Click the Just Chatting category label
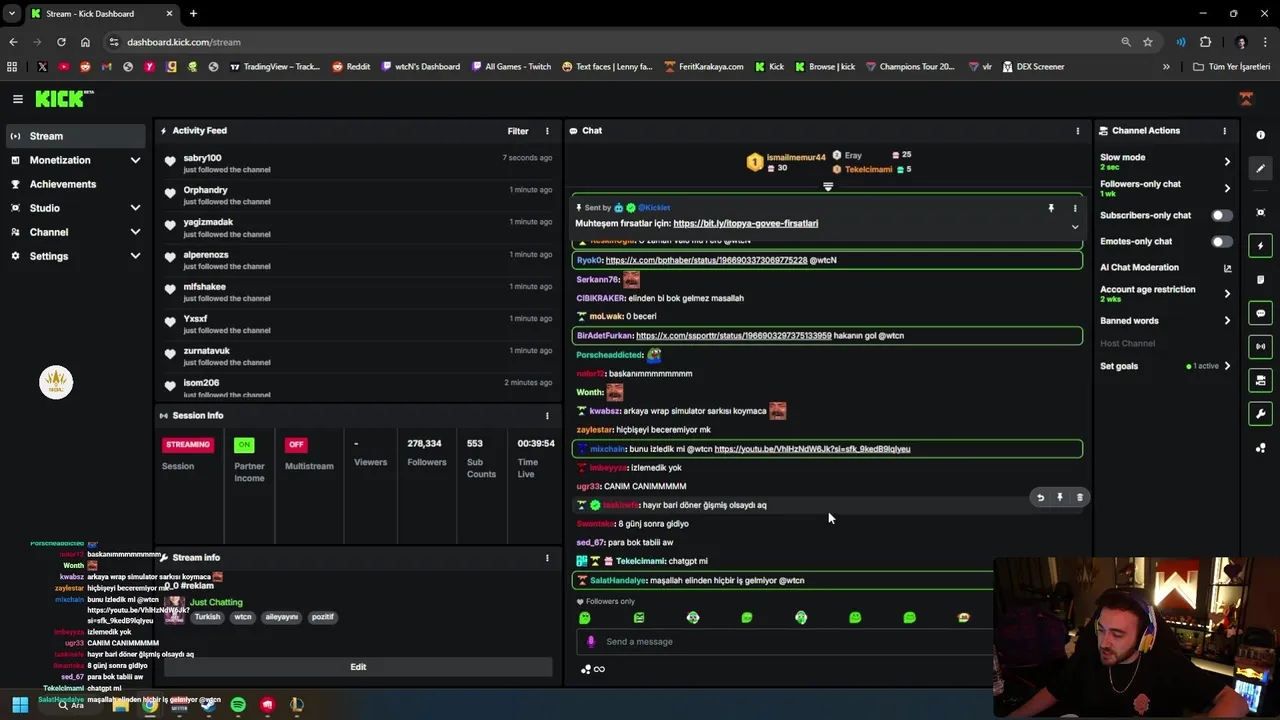The width and height of the screenshot is (1280, 720). (216, 602)
